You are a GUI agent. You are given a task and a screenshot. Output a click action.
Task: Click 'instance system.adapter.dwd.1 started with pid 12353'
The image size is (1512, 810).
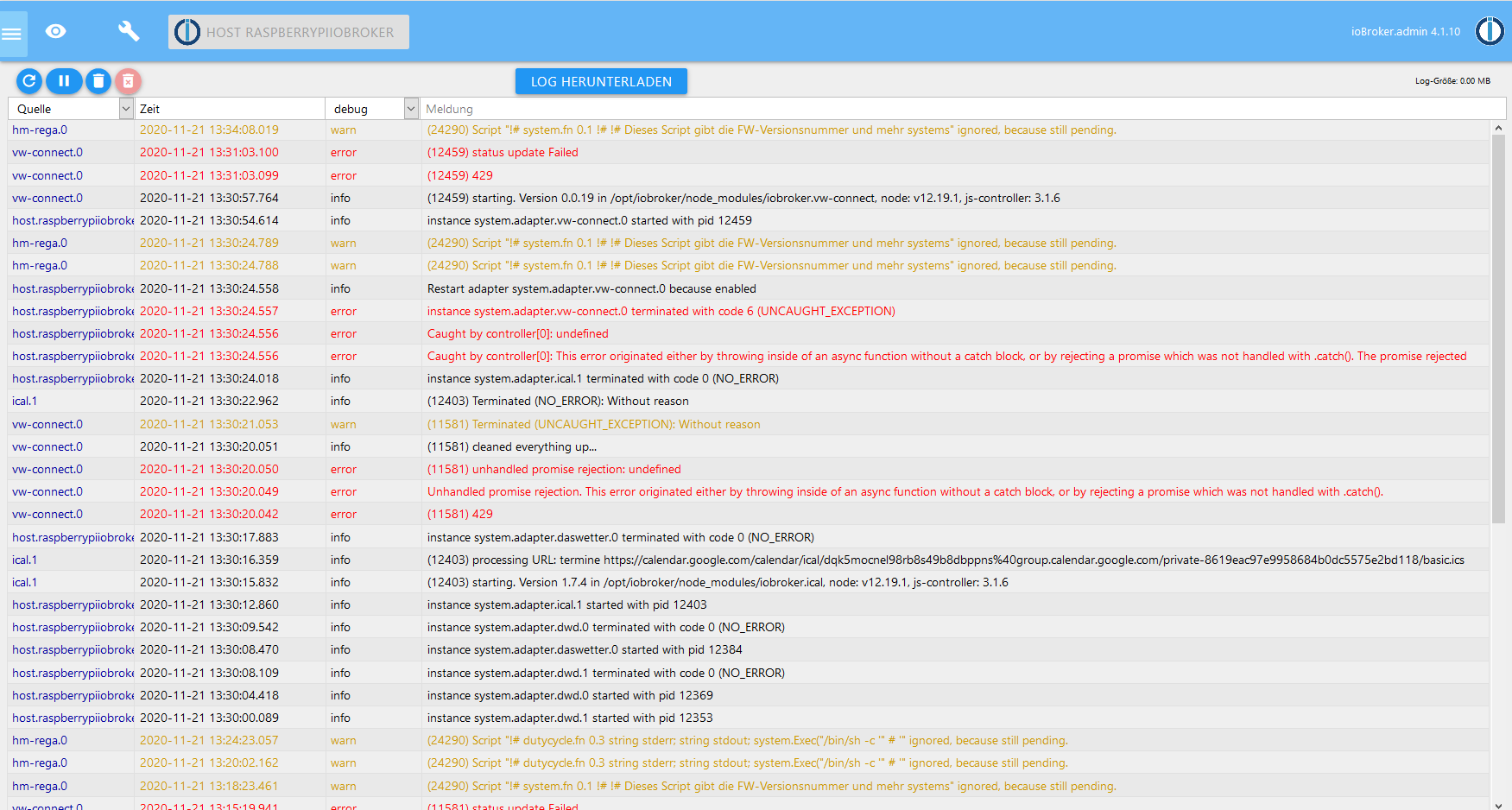pos(570,718)
